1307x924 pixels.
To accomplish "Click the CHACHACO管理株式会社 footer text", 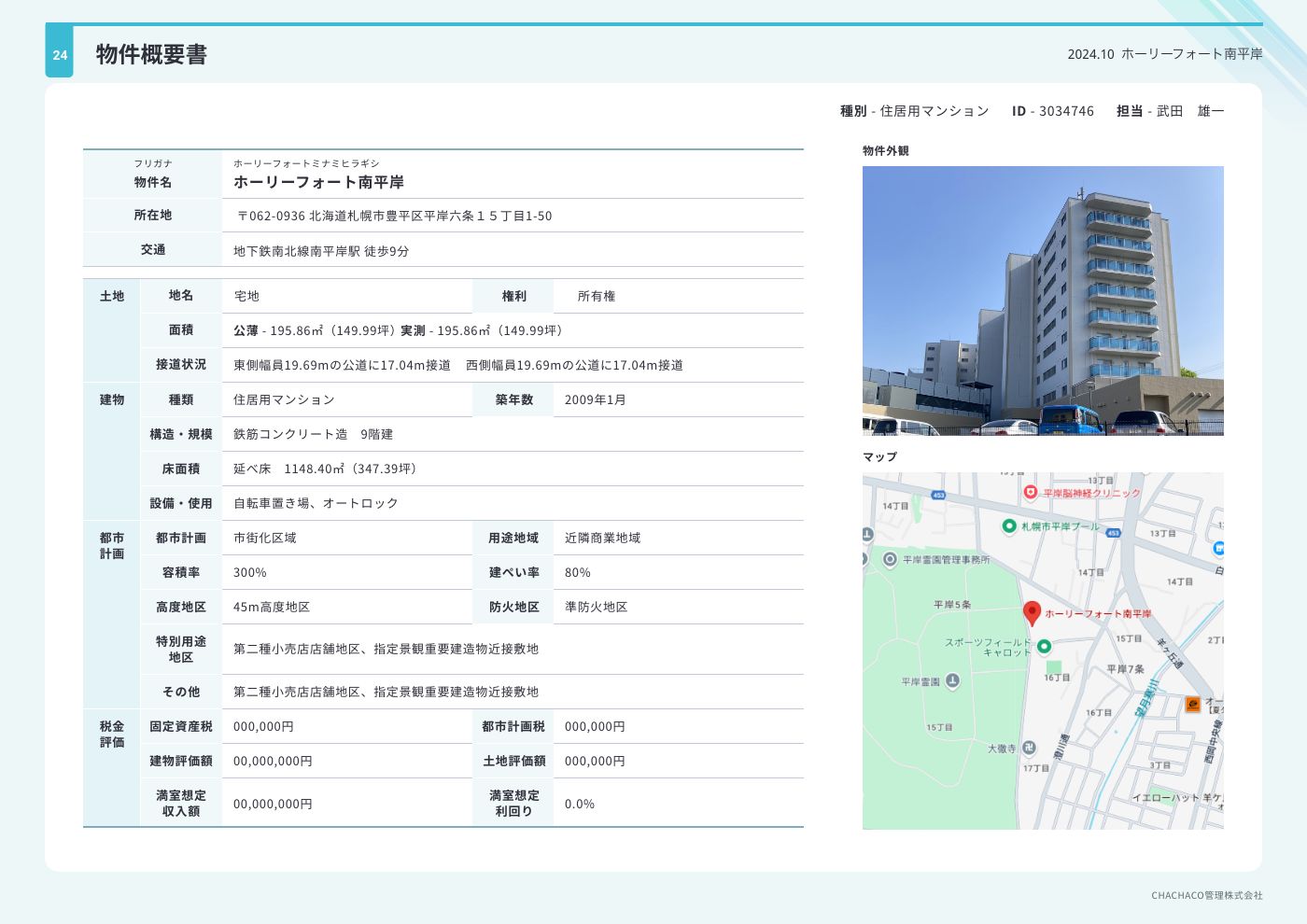I will (x=1206, y=895).
